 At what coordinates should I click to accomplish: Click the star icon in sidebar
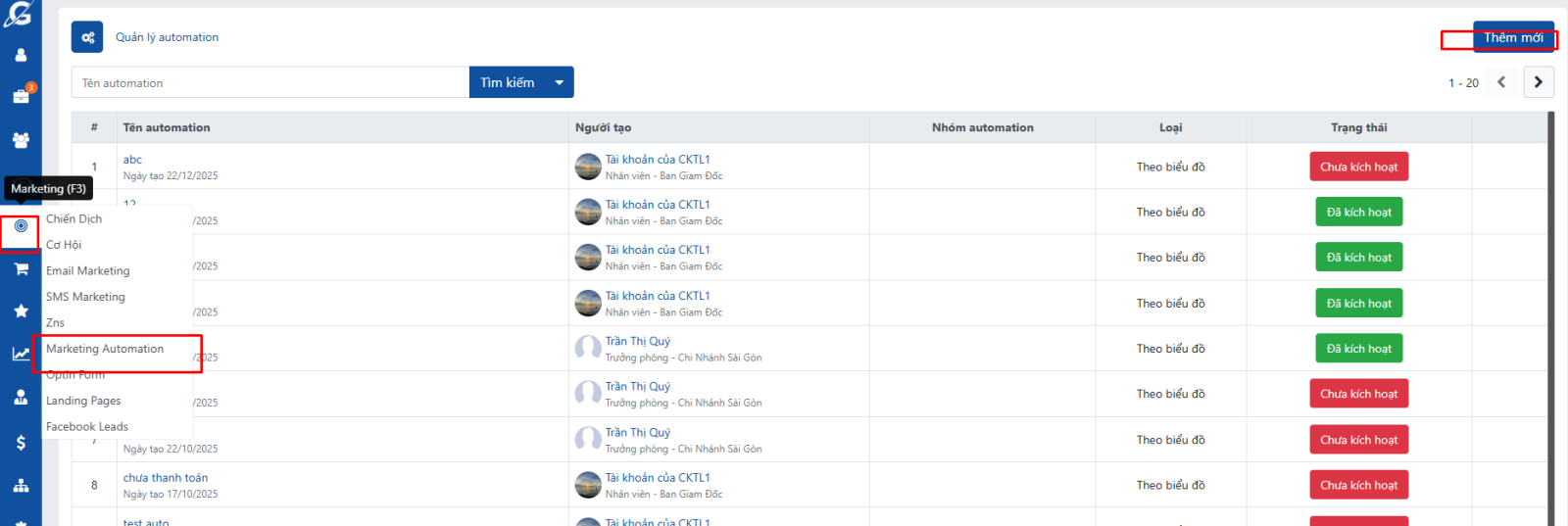tap(21, 311)
